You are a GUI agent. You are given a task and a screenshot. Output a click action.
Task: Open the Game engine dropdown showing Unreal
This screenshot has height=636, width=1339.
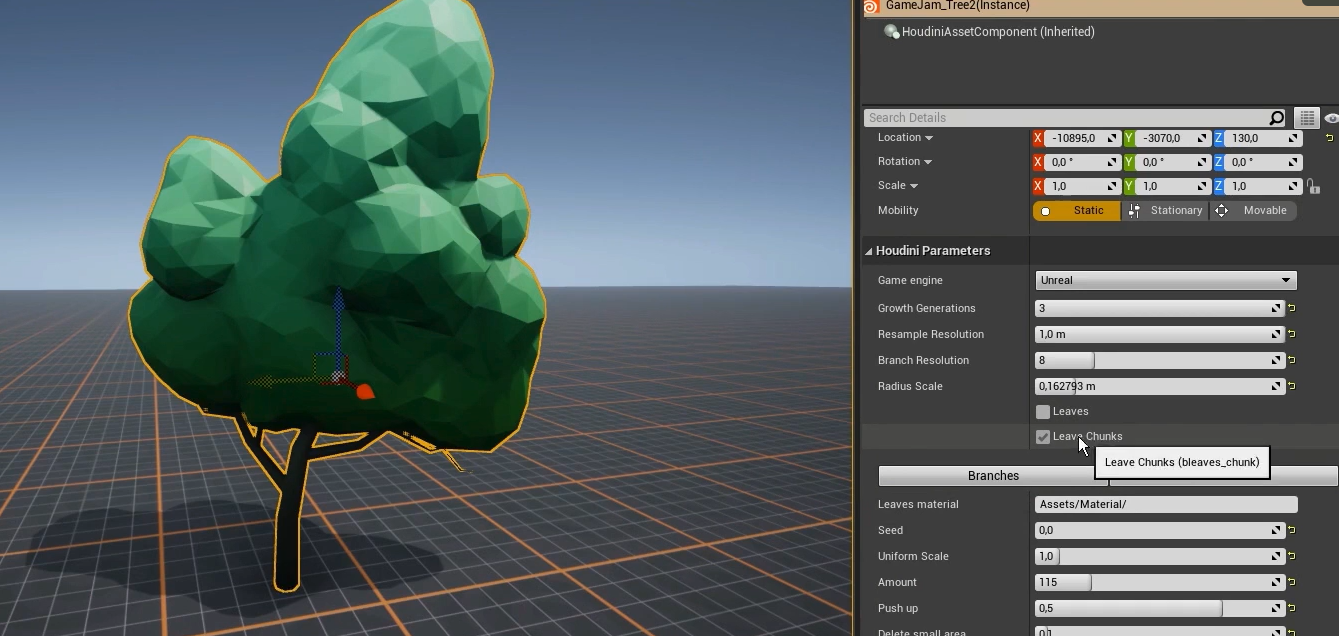(1166, 280)
